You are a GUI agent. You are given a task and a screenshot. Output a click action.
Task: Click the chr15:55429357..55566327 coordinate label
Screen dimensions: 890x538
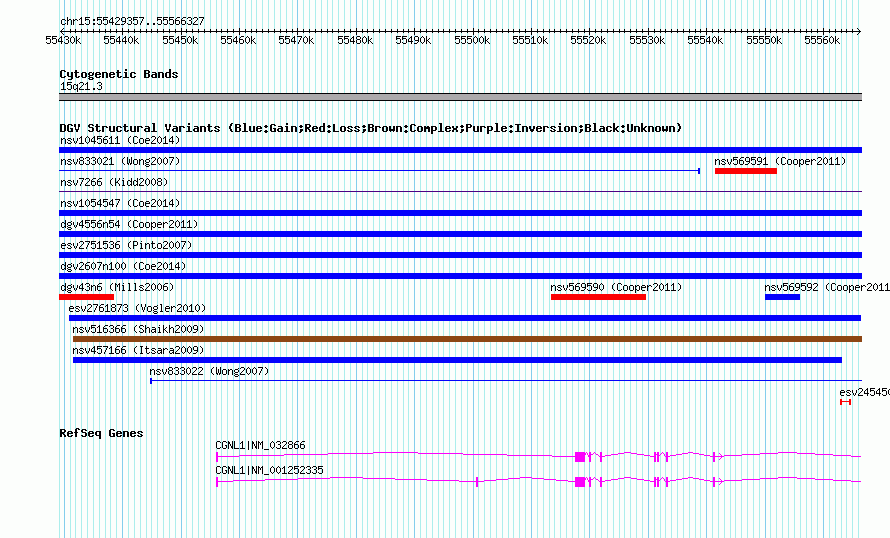132,21
